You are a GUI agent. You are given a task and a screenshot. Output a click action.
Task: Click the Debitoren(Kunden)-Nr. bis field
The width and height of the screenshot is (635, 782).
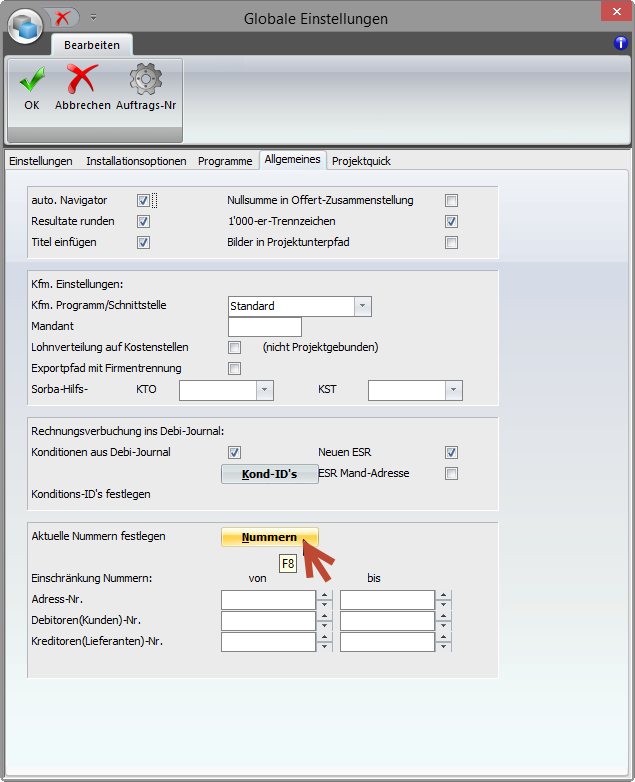[387, 620]
